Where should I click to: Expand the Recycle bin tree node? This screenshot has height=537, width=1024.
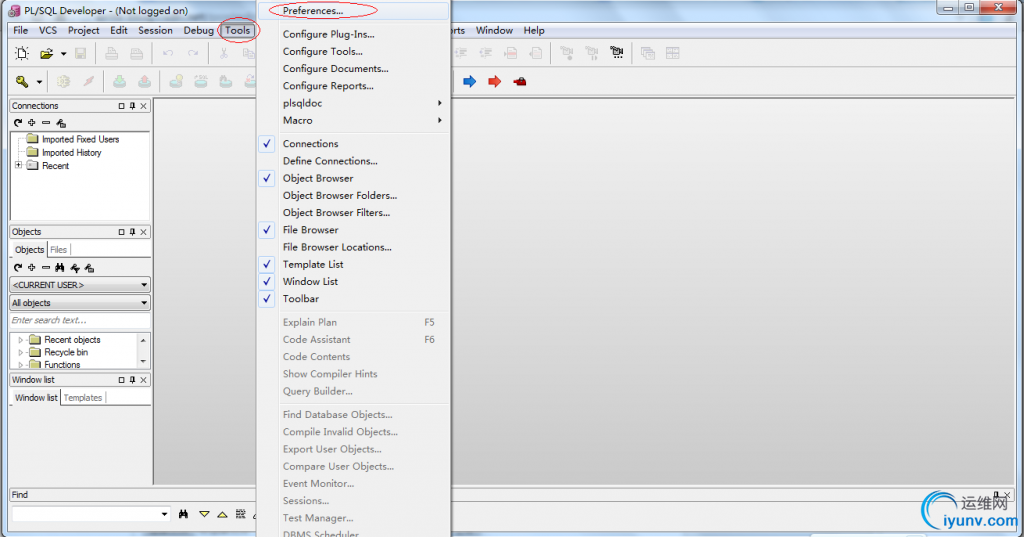[x=20, y=352]
